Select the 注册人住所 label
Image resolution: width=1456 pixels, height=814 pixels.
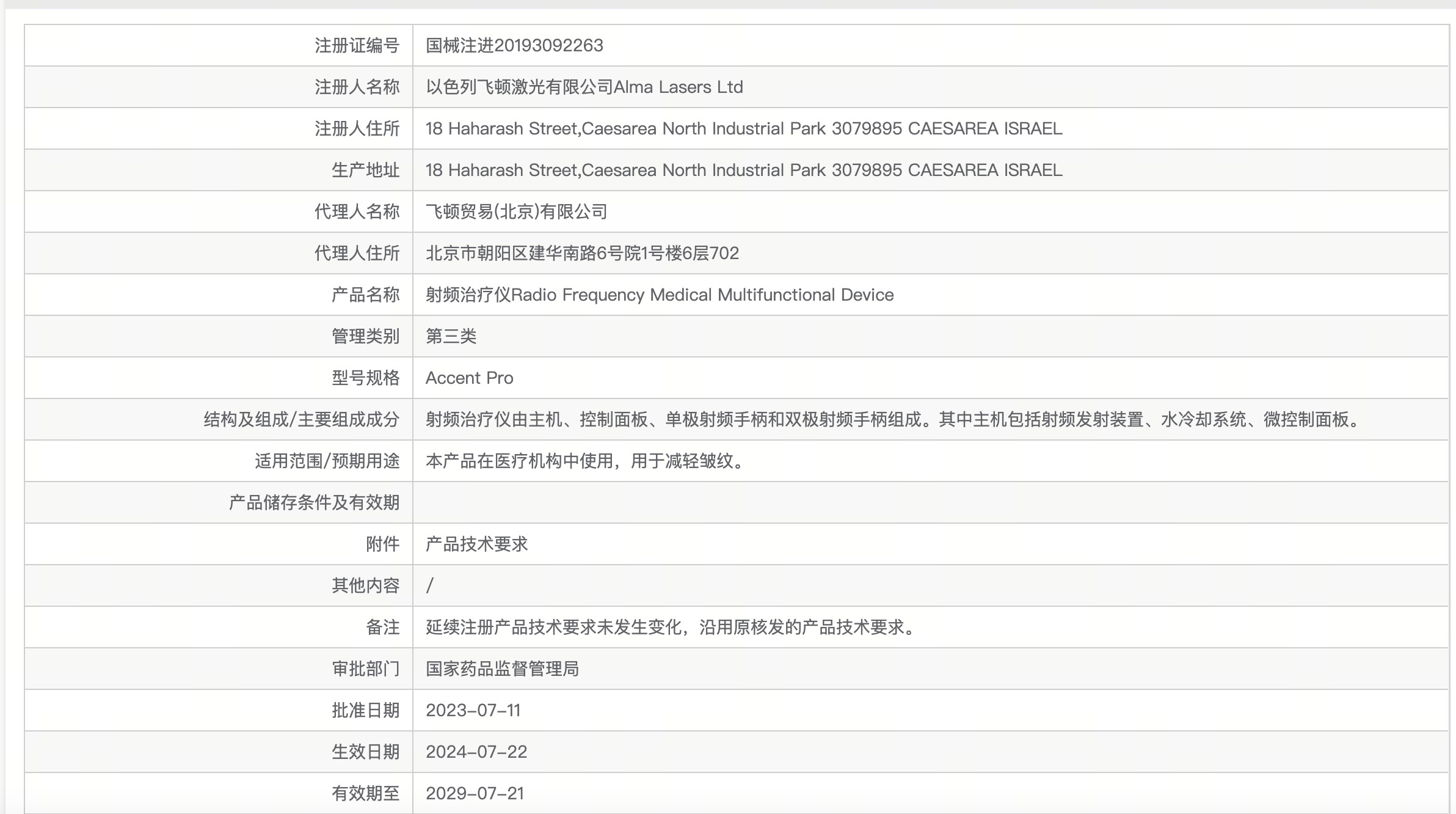357,128
